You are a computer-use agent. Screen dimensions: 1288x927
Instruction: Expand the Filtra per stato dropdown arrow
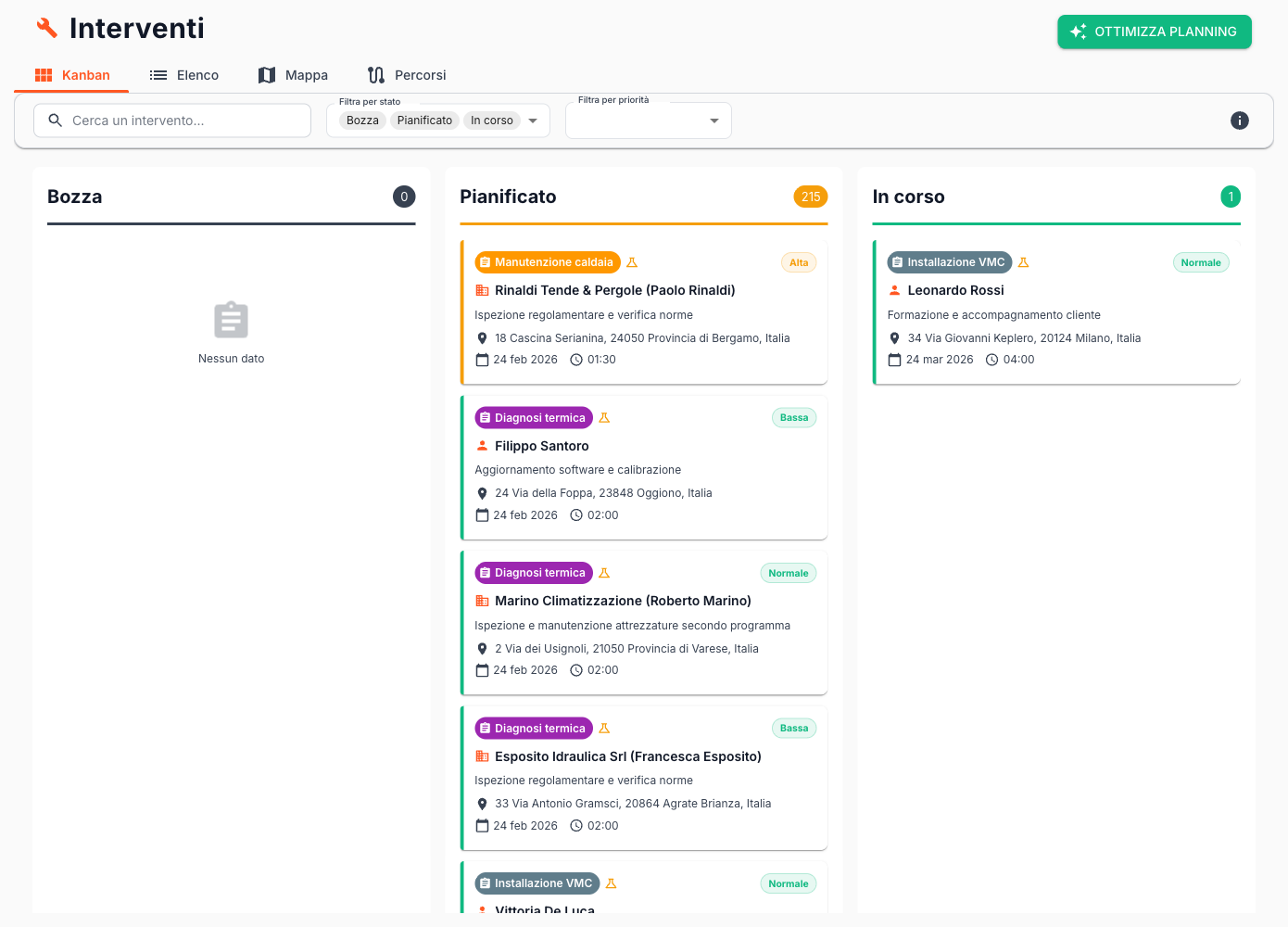pyautogui.click(x=533, y=121)
